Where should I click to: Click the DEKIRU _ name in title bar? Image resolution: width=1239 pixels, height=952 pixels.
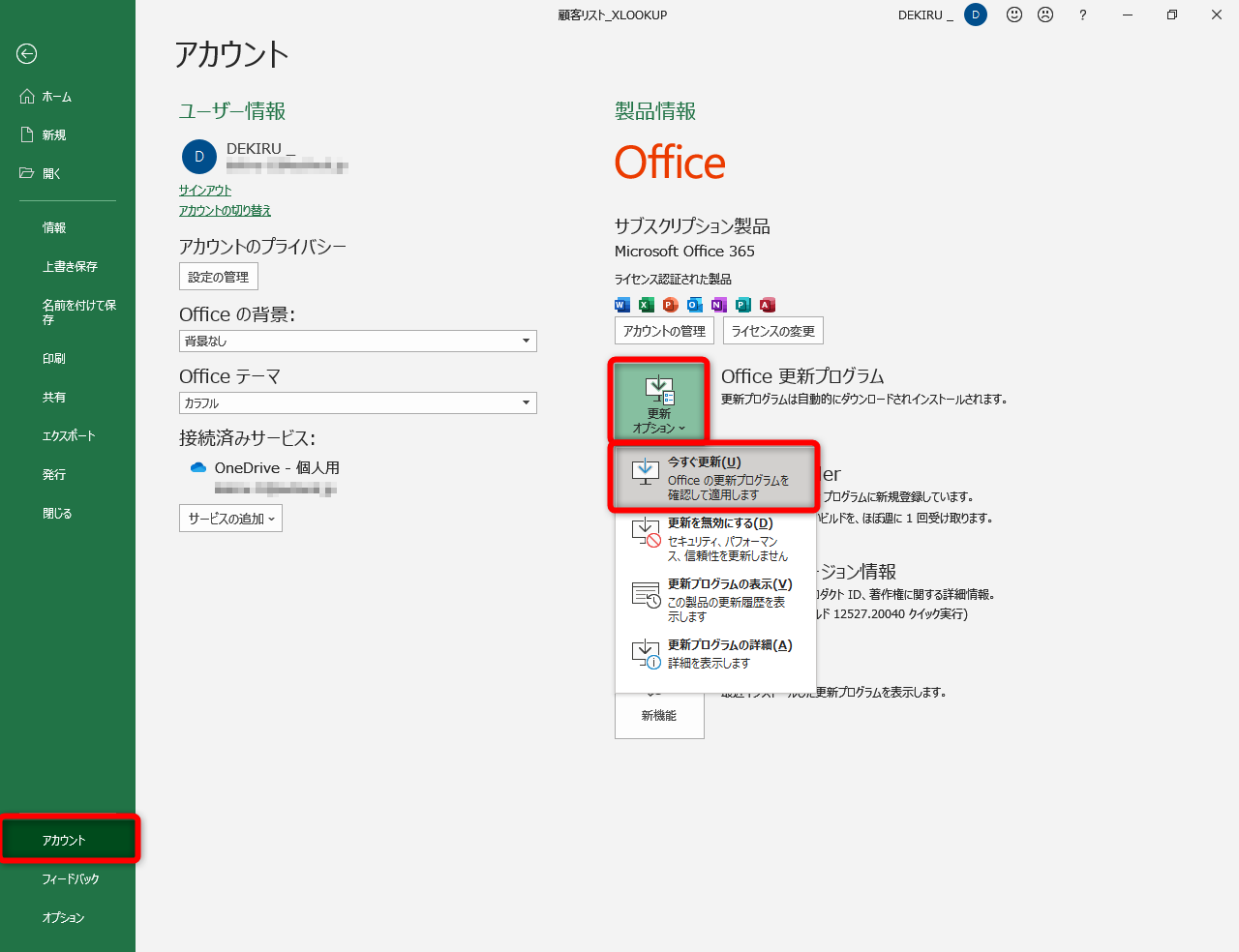[x=925, y=15]
